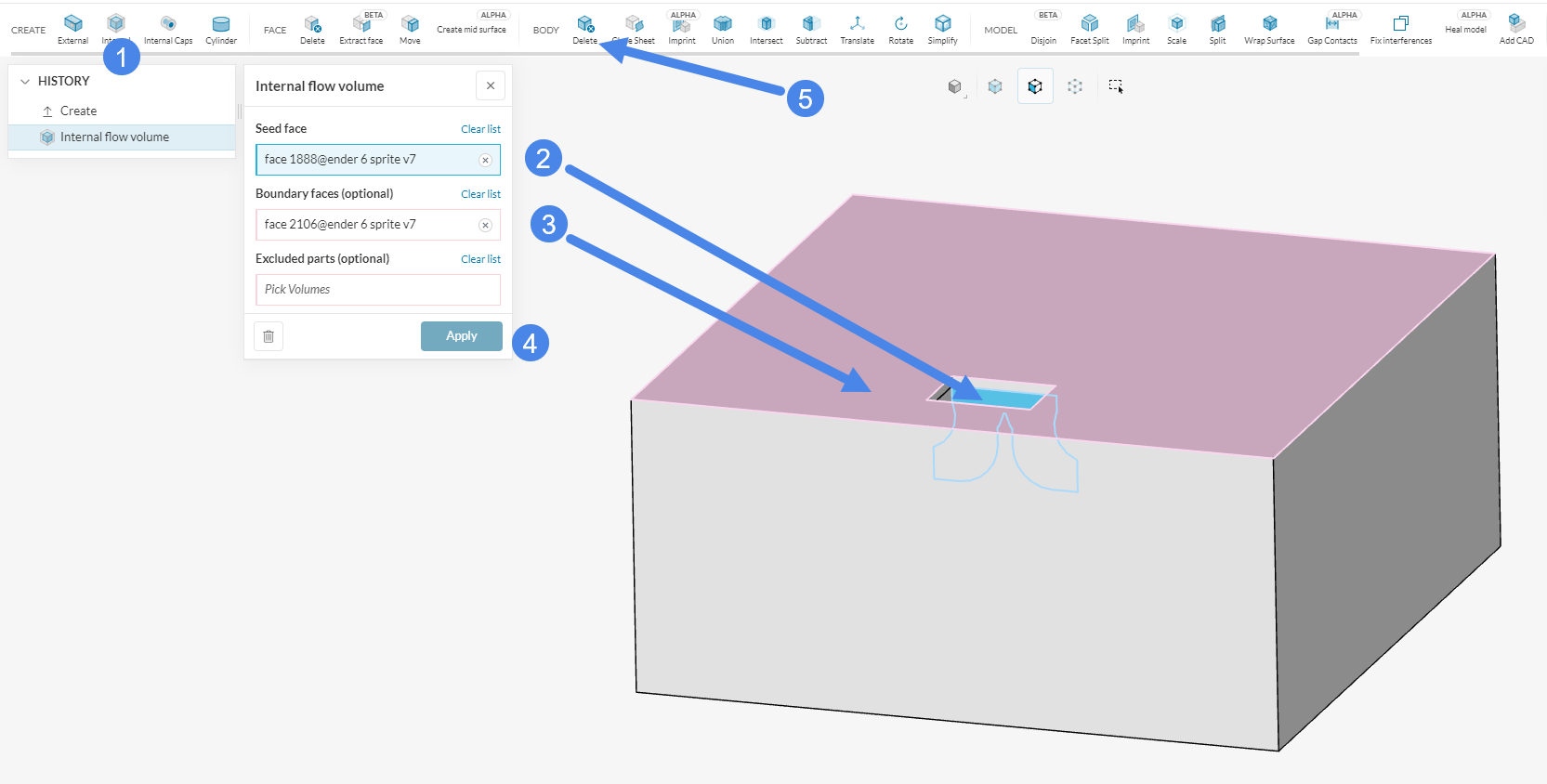Select the External flow volume tool

(x=72, y=29)
